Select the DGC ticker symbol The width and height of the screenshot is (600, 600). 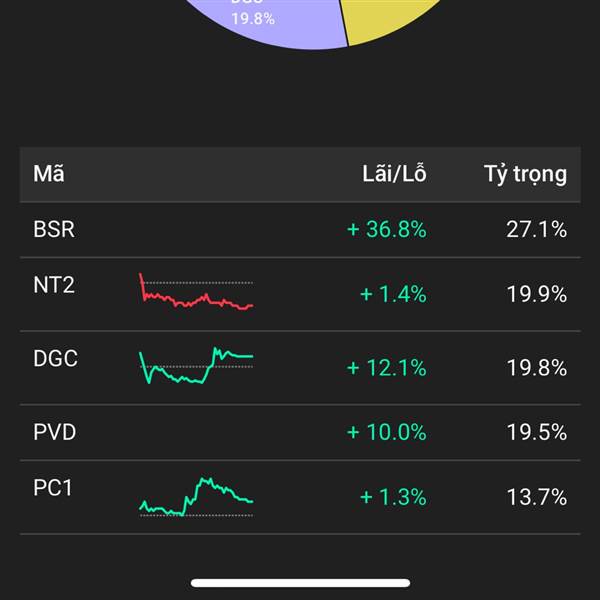[x=55, y=358]
